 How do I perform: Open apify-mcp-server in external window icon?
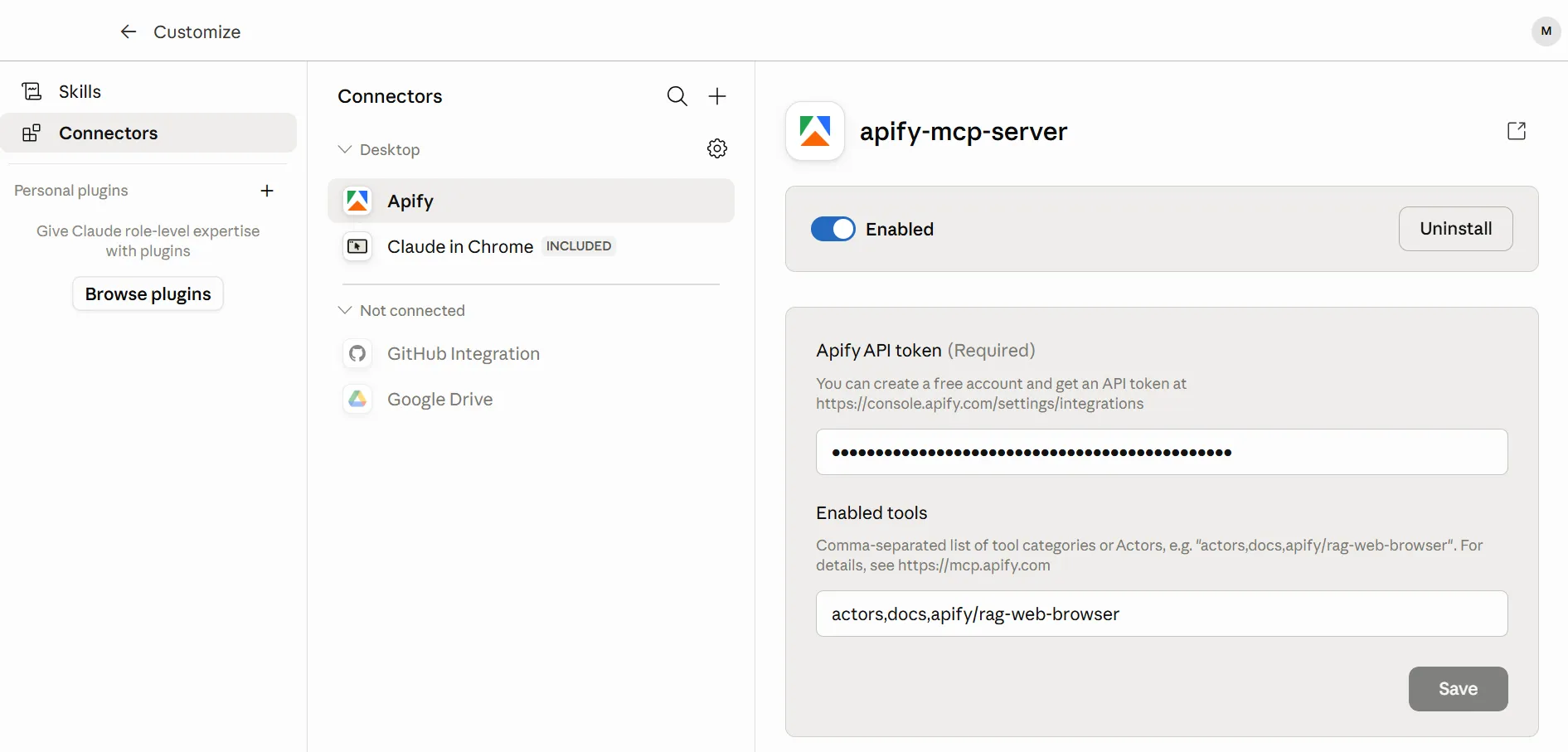[x=1517, y=131]
